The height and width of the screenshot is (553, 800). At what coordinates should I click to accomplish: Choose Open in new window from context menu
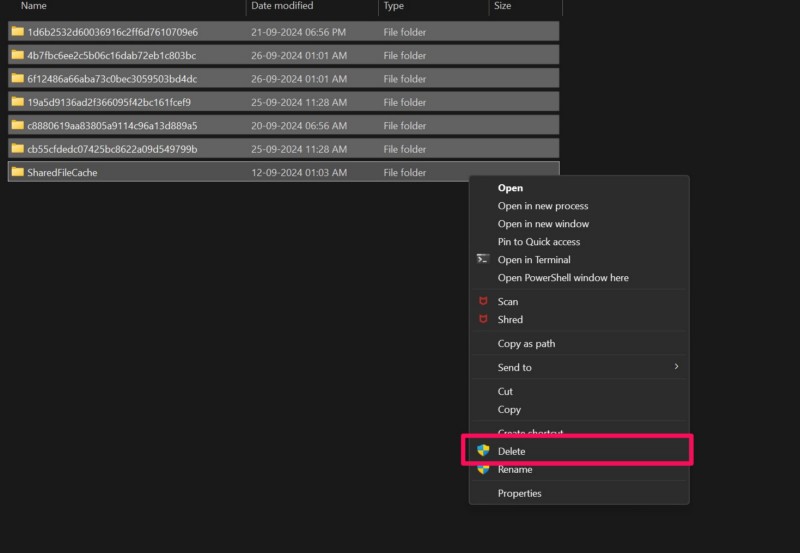(543, 224)
